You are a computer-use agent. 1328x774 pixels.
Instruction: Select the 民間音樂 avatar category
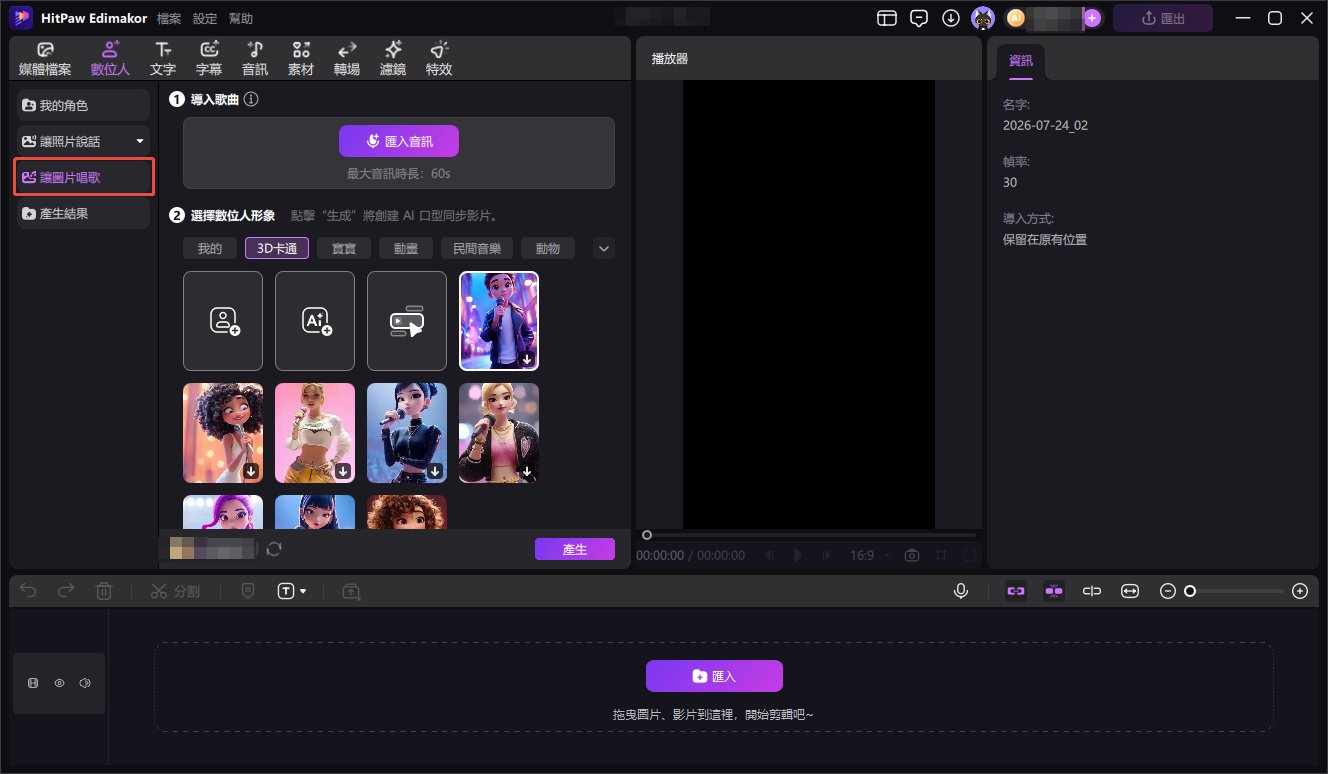coord(477,249)
